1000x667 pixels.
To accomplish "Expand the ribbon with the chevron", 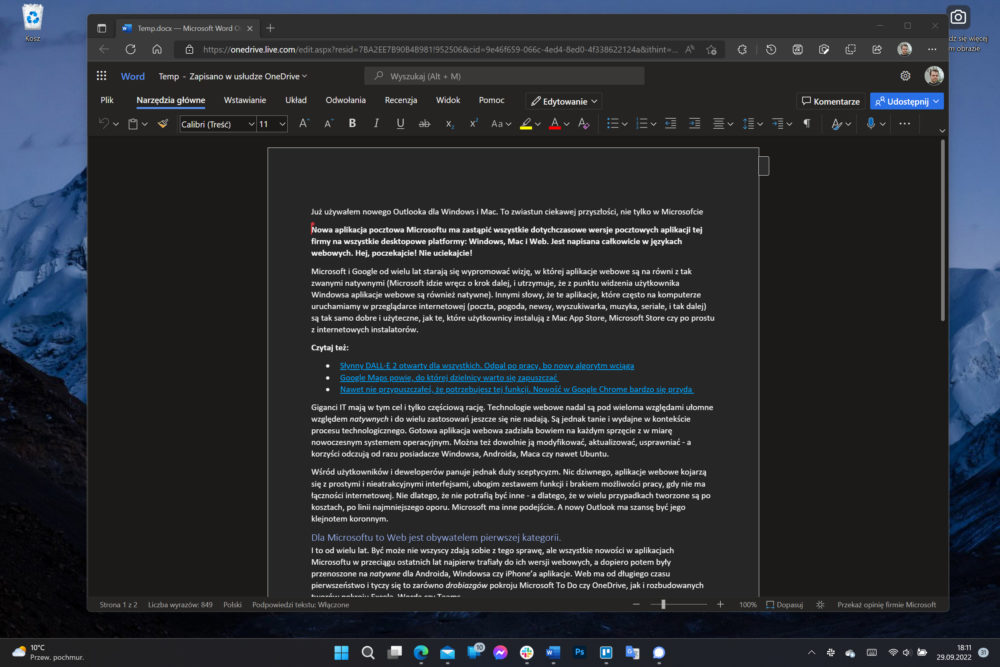I will pyautogui.click(x=942, y=131).
